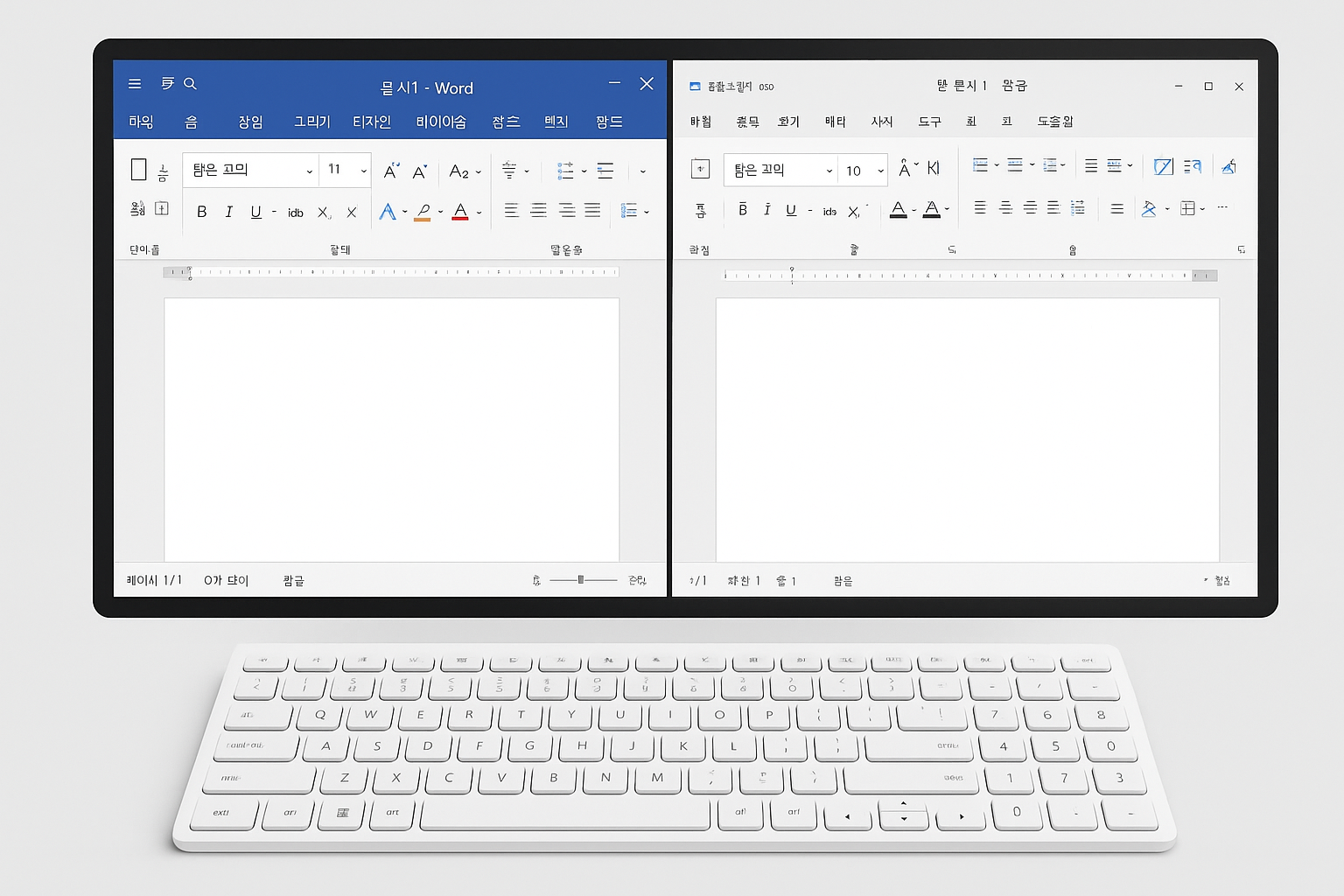Click '람믄' language in white window status bar
The image size is (1344, 896).
(x=843, y=581)
